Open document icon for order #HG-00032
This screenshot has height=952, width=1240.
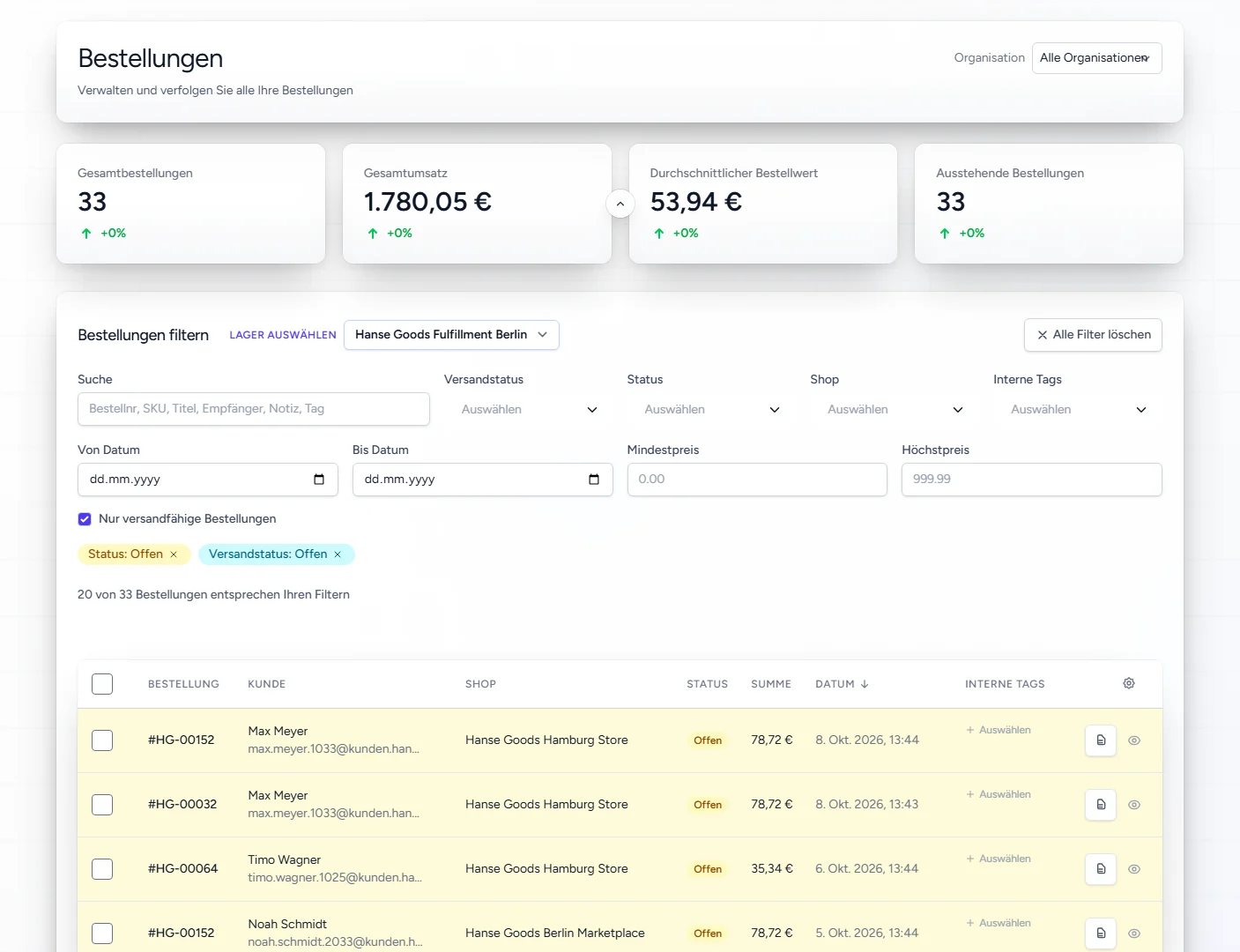(x=1101, y=805)
